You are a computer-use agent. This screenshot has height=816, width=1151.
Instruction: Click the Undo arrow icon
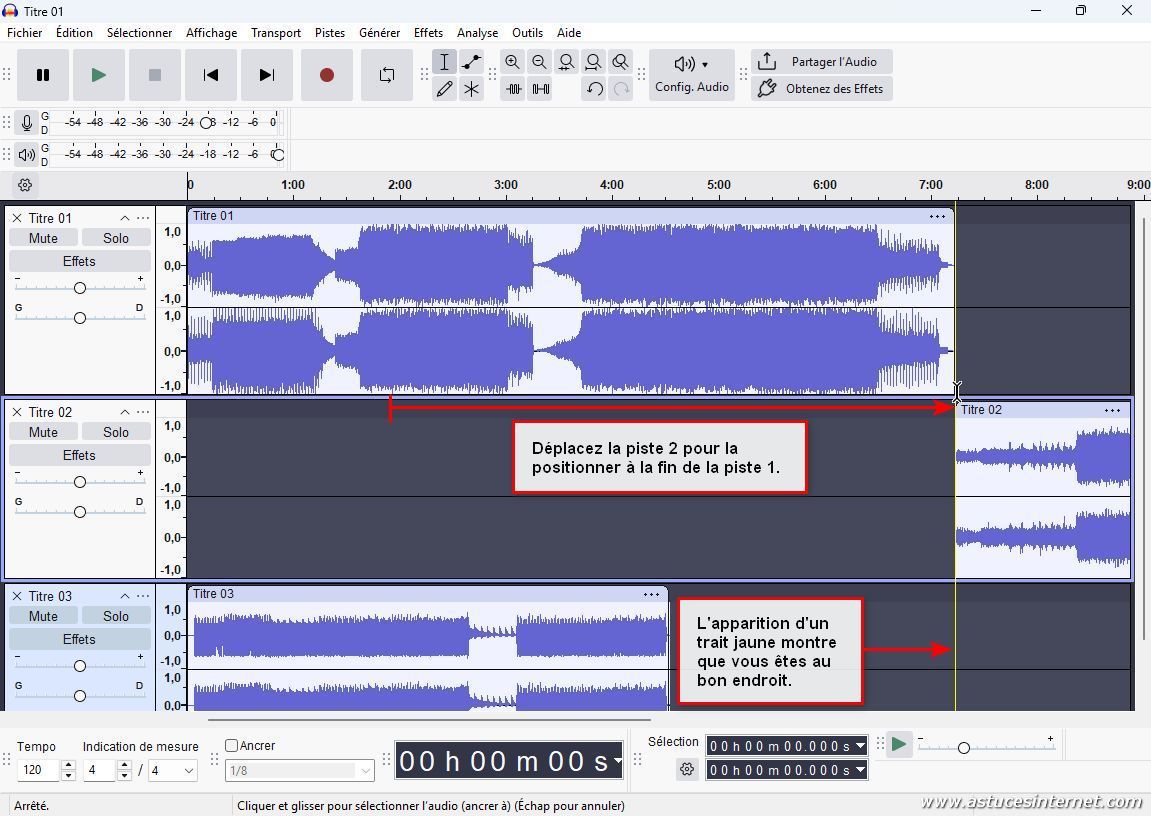[x=594, y=89]
